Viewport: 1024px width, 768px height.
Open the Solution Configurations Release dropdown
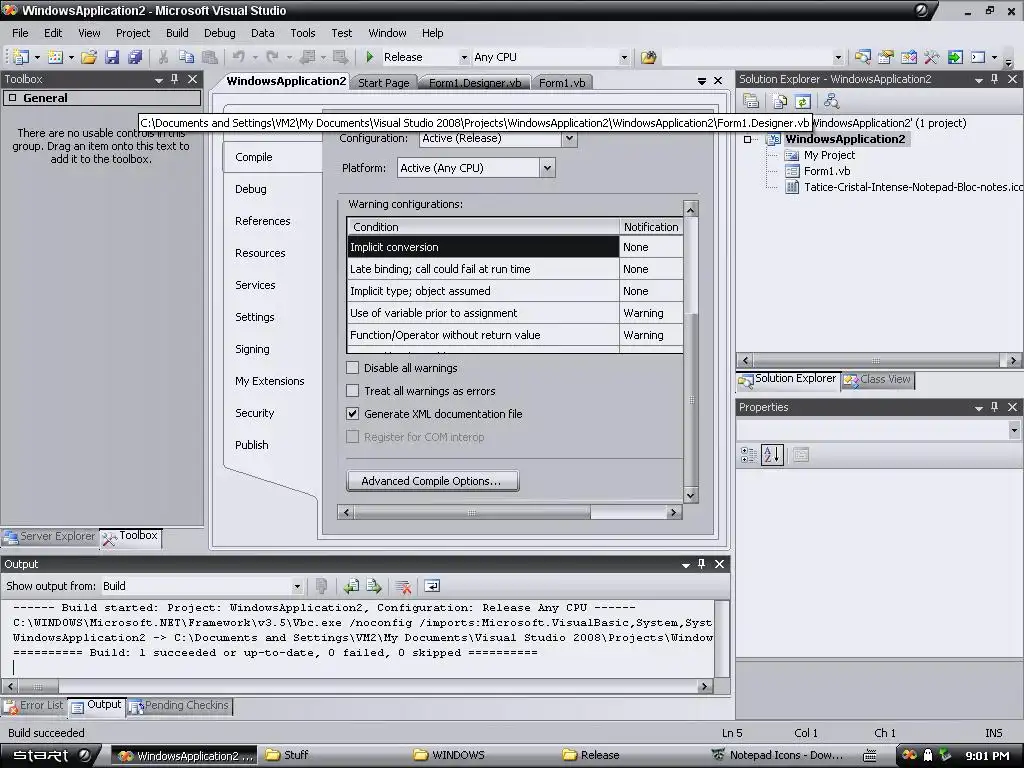click(464, 57)
